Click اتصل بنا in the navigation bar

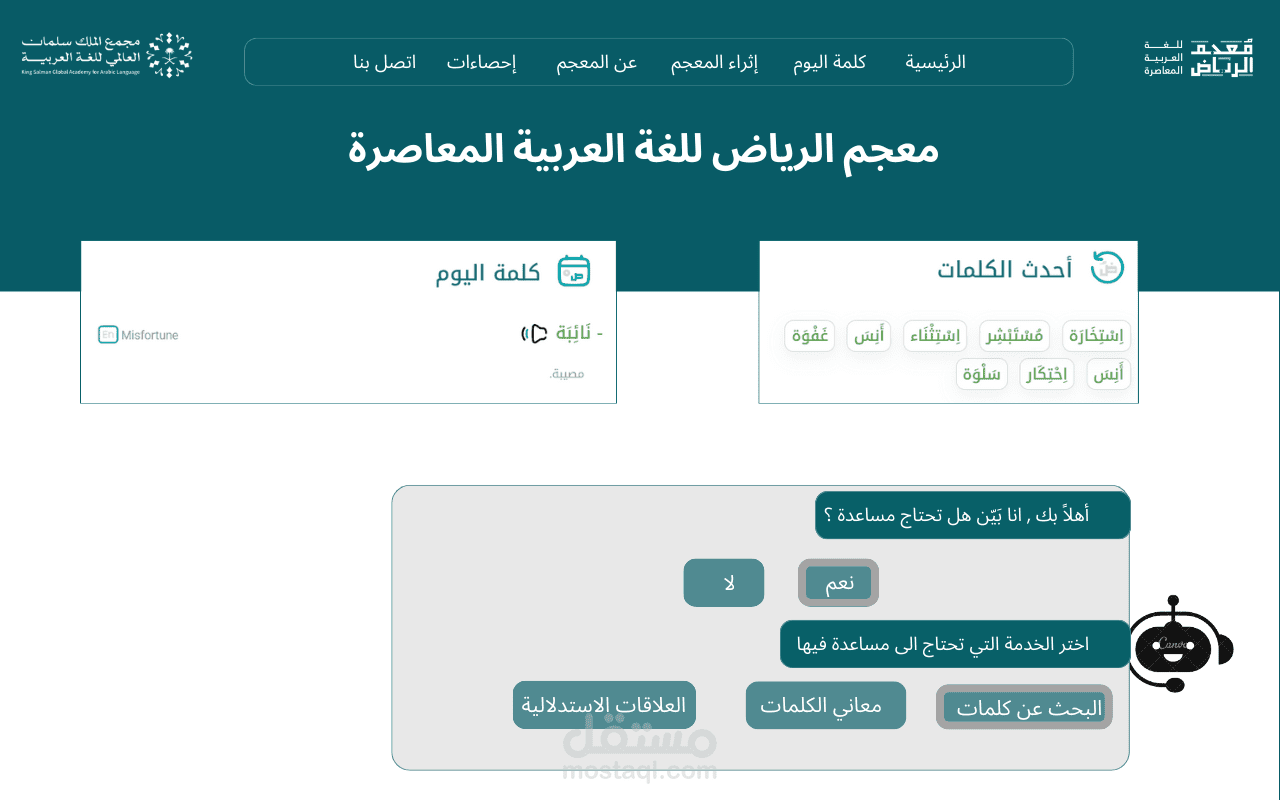(x=385, y=62)
